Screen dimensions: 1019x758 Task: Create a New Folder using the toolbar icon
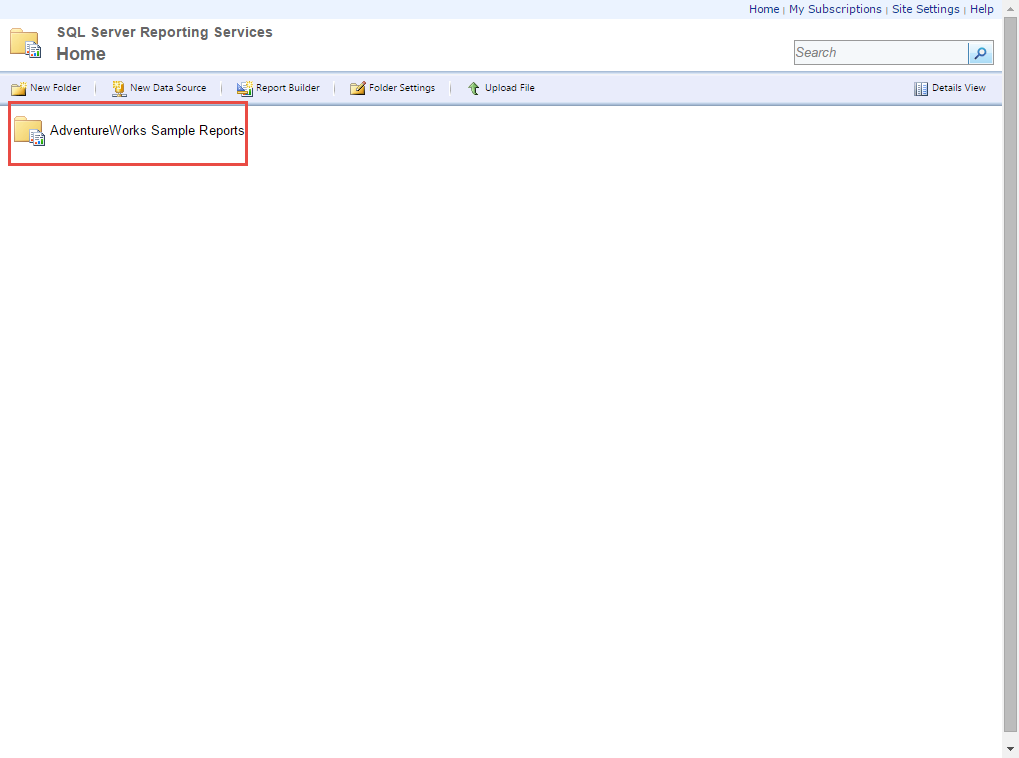point(20,88)
